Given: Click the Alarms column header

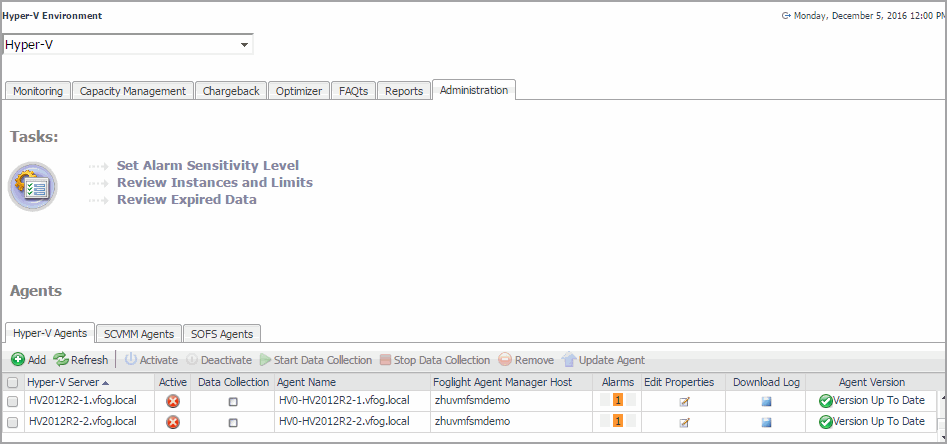Looking at the screenshot, I should (618, 382).
